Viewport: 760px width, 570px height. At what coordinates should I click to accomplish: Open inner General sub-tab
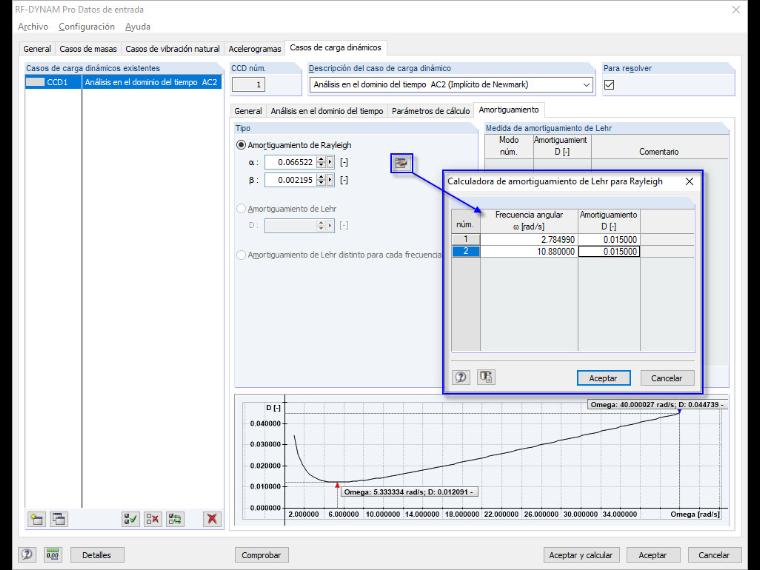point(248,111)
